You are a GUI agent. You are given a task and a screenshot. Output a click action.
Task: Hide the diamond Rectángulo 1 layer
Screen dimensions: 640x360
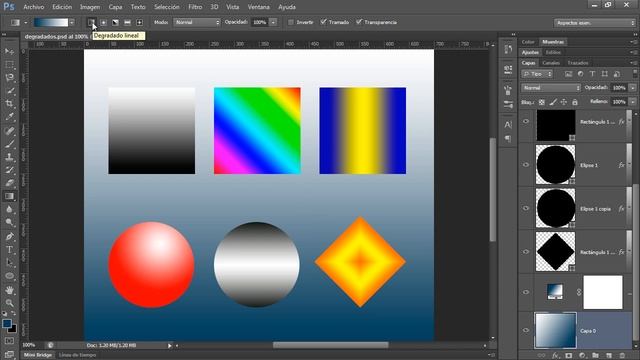pyautogui.click(x=526, y=252)
